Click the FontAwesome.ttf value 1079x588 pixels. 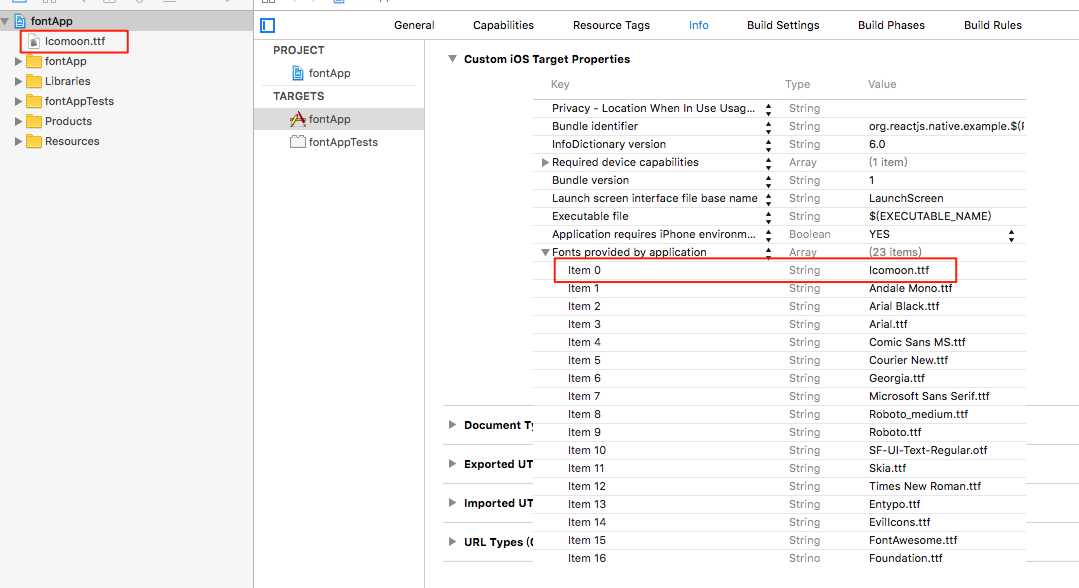pos(912,540)
